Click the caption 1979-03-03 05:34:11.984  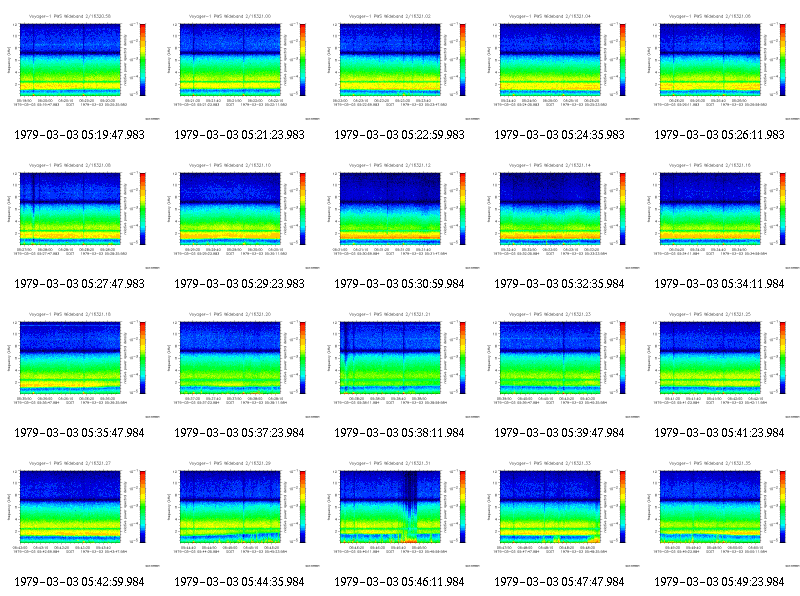coord(719,284)
